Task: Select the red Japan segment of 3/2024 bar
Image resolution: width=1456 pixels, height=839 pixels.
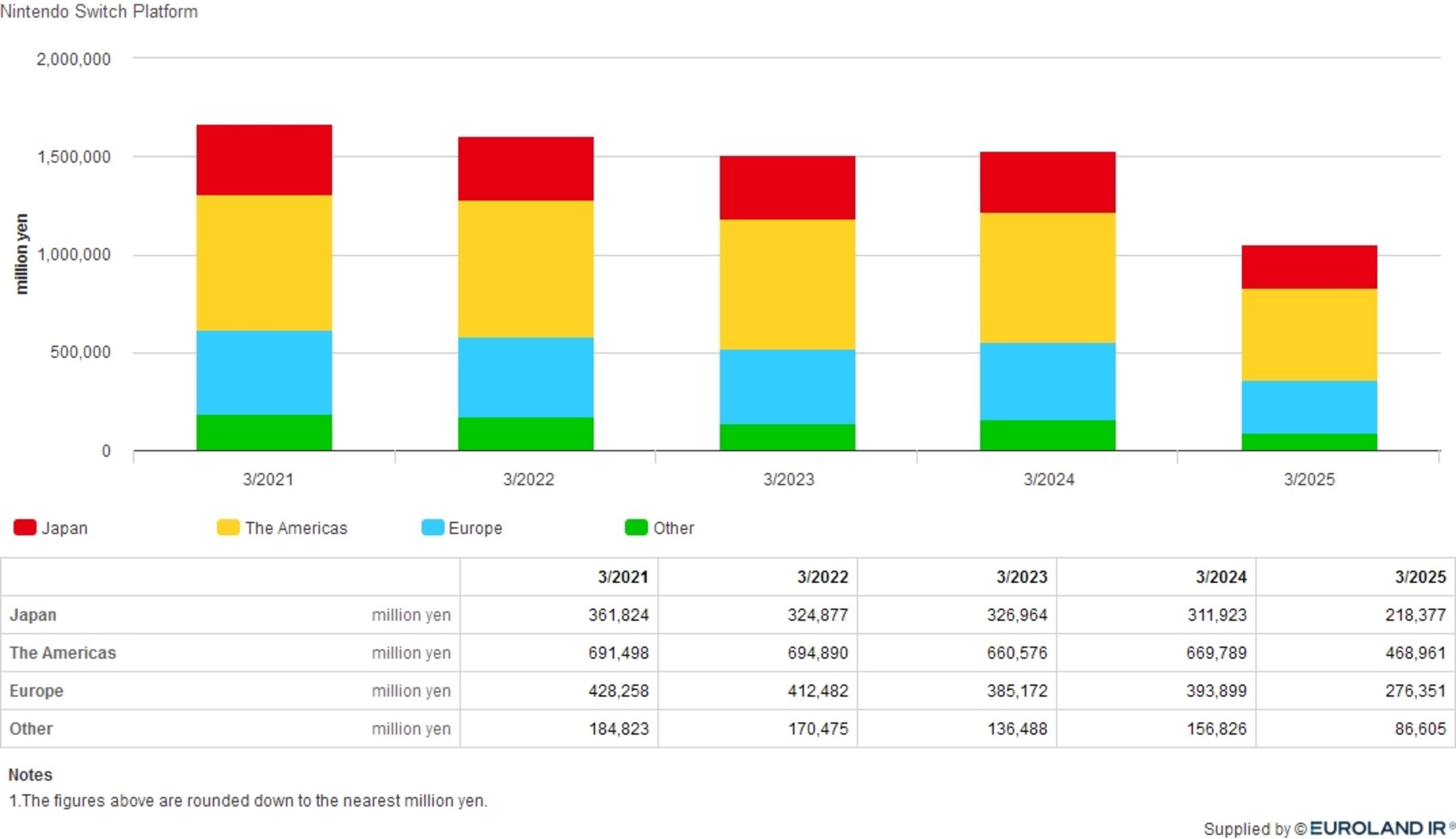Action: pyautogui.click(x=1048, y=182)
